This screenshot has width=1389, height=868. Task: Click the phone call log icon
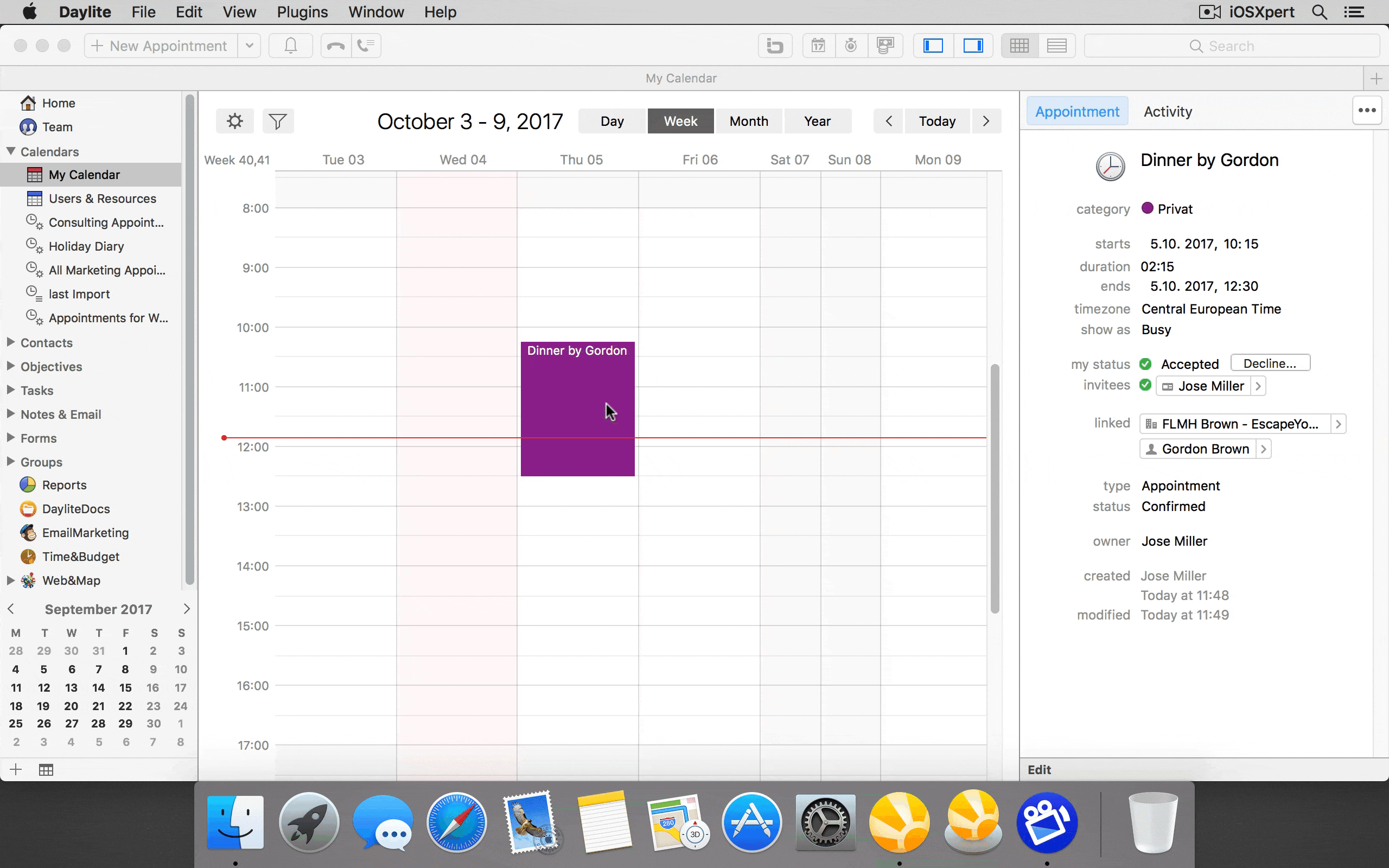point(366,46)
